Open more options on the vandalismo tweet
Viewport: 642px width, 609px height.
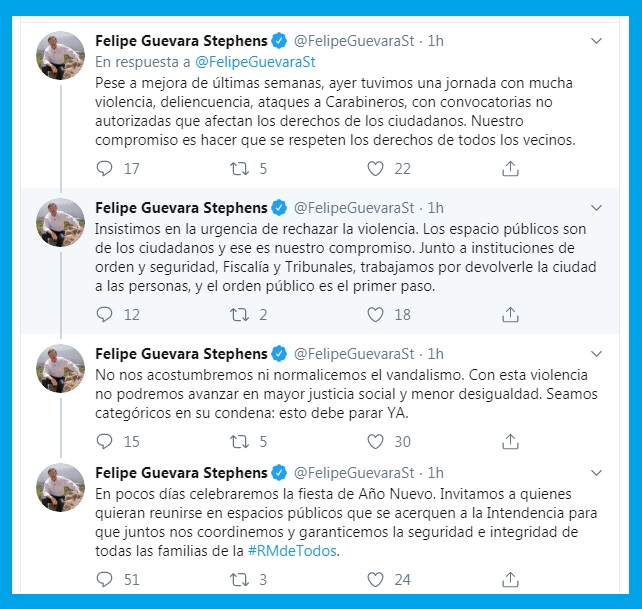pyautogui.click(x=597, y=353)
